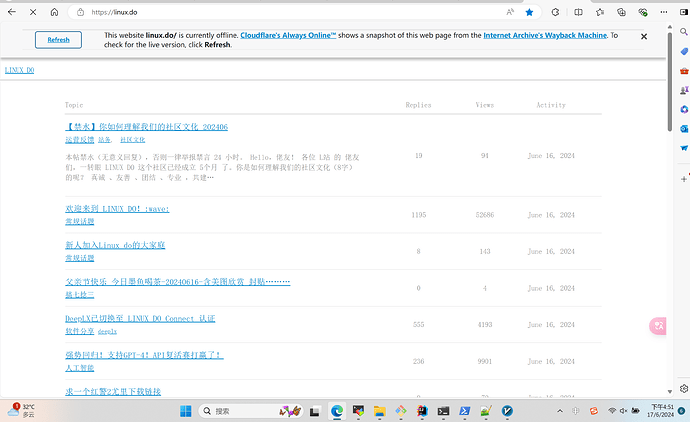Click the Views column header
The height and width of the screenshot is (422, 690).
[x=484, y=105]
